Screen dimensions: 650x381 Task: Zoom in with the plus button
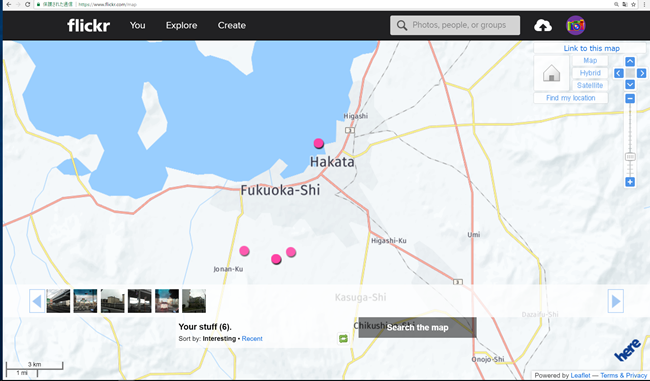[x=630, y=182]
